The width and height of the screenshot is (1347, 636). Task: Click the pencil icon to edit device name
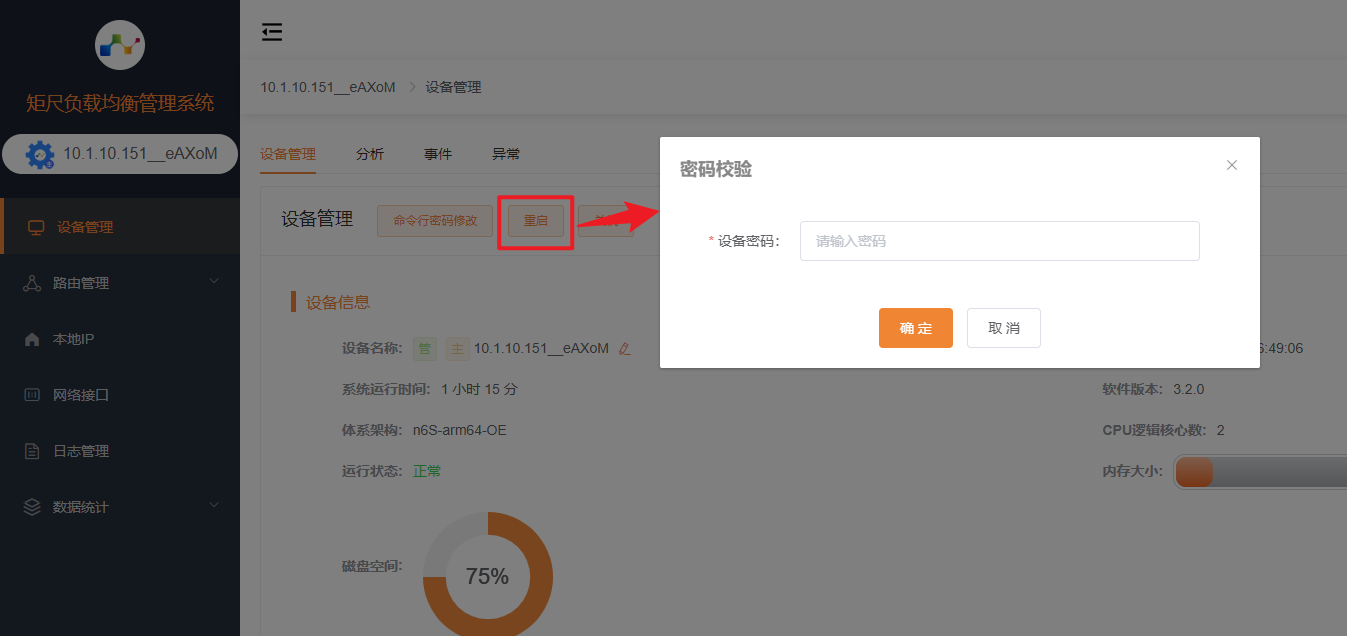(624, 349)
